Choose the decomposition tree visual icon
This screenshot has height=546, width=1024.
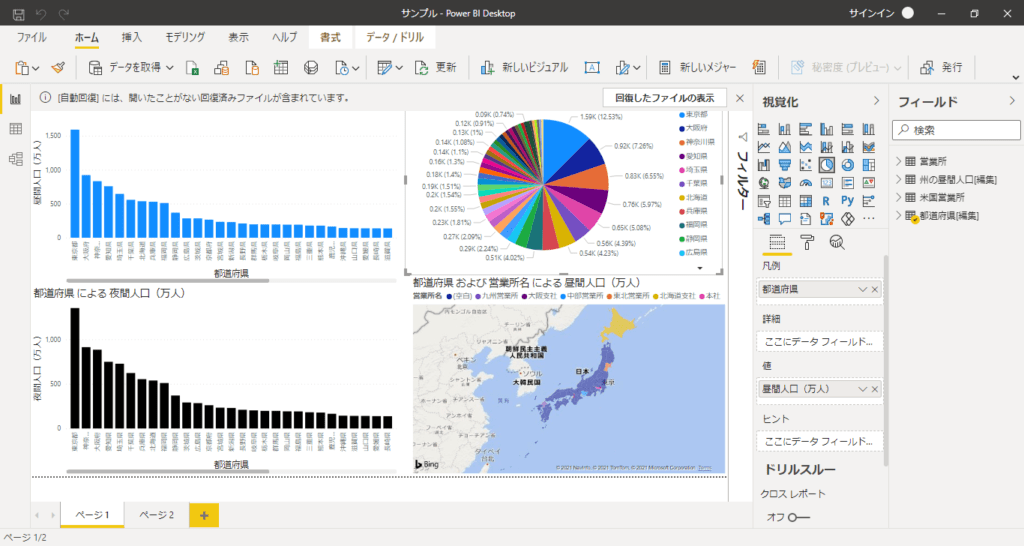click(763, 219)
